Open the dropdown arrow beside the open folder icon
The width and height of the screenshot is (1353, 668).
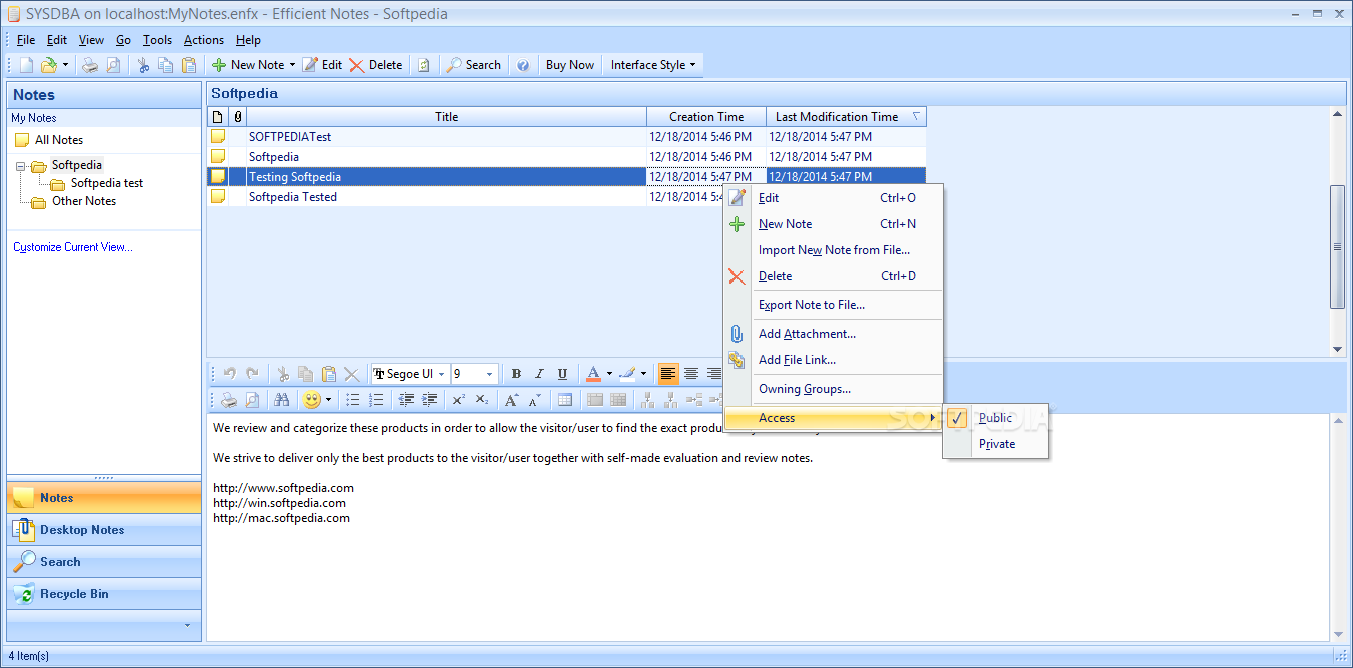(x=65, y=65)
